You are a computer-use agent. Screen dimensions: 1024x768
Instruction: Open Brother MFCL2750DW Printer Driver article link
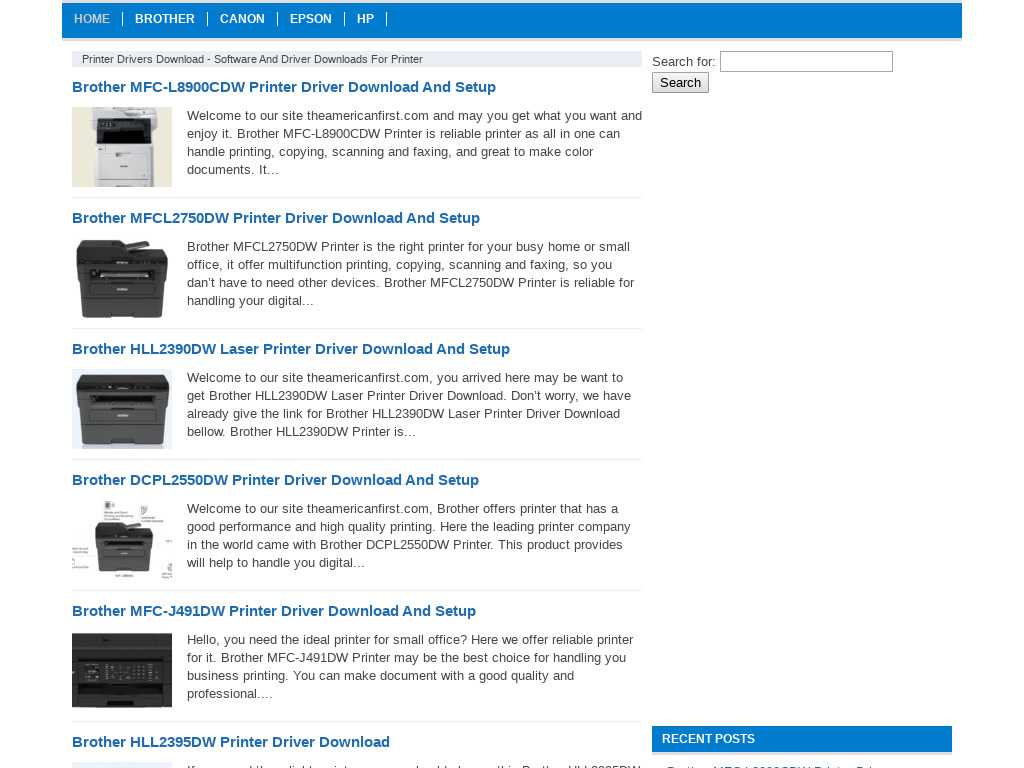coord(276,218)
